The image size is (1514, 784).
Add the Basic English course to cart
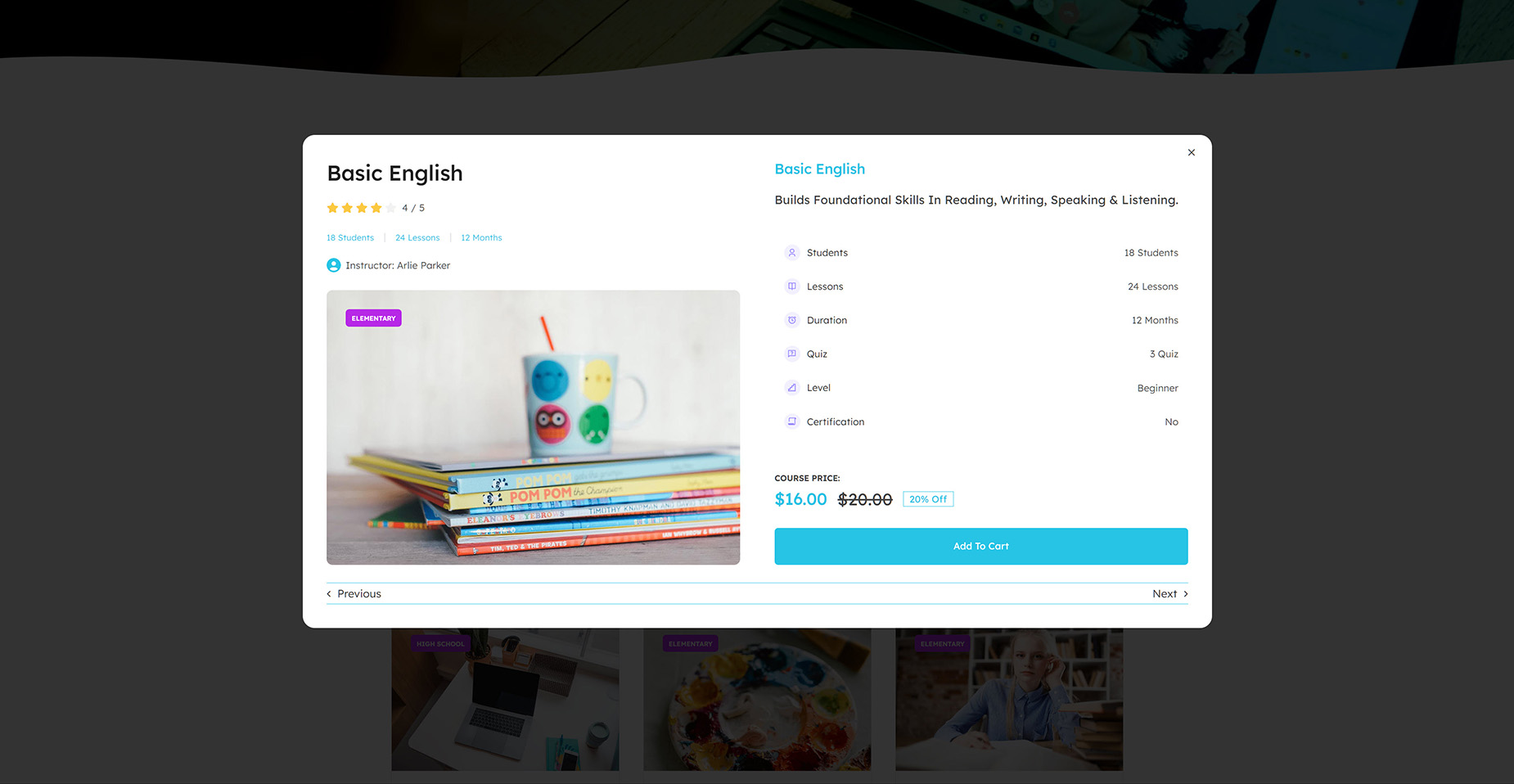980,546
